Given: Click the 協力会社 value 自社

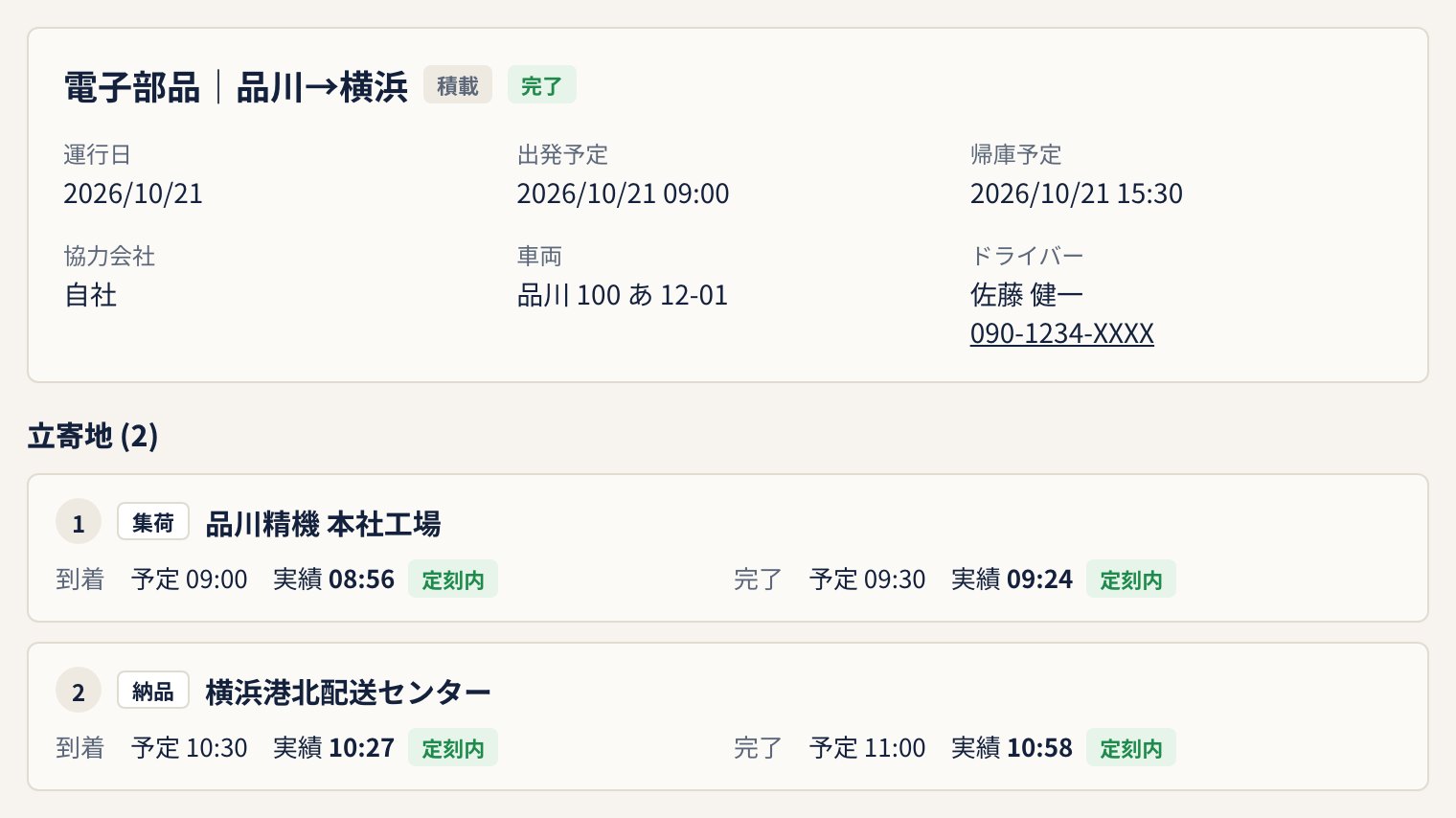Looking at the screenshot, I should coord(90,295).
